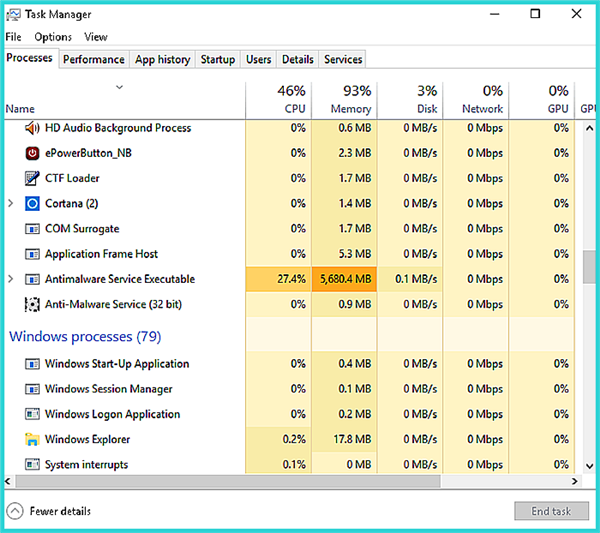Click the Anti-Malware Service (32 bit) gear icon
This screenshot has height=533, width=600.
pos(32,305)
